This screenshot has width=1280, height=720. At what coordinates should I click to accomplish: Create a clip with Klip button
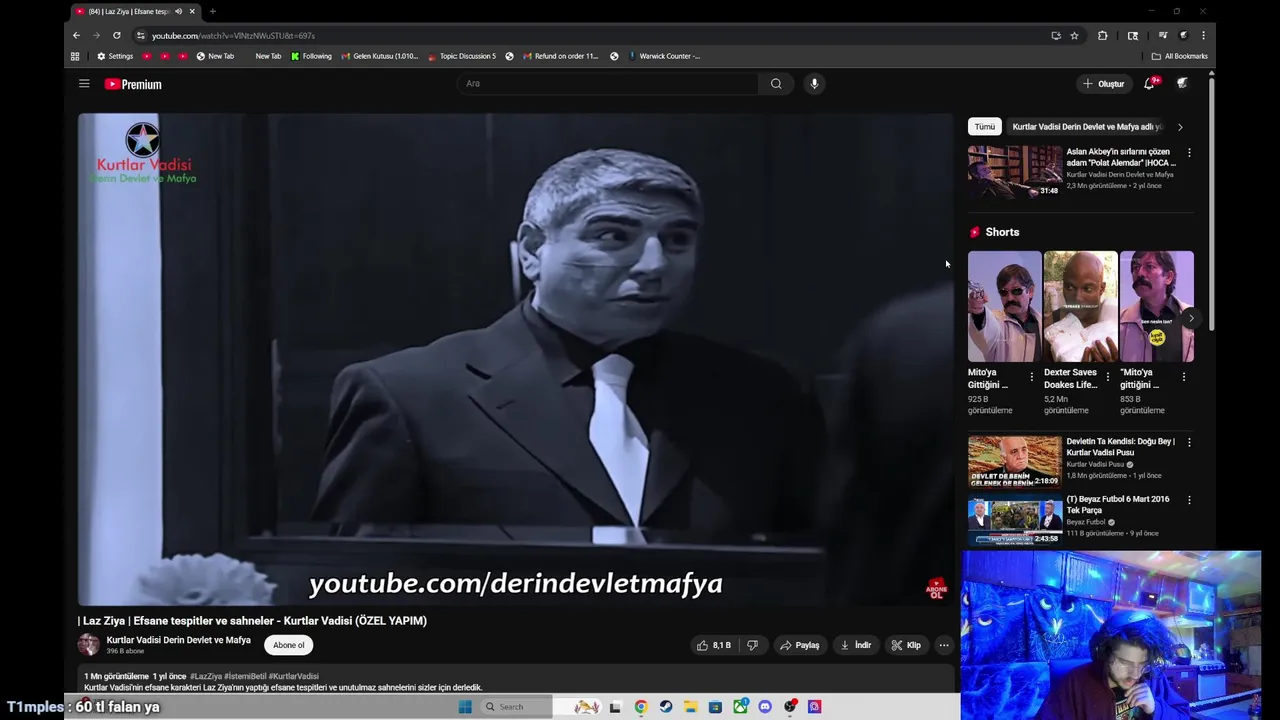click(x=906, y=645)
